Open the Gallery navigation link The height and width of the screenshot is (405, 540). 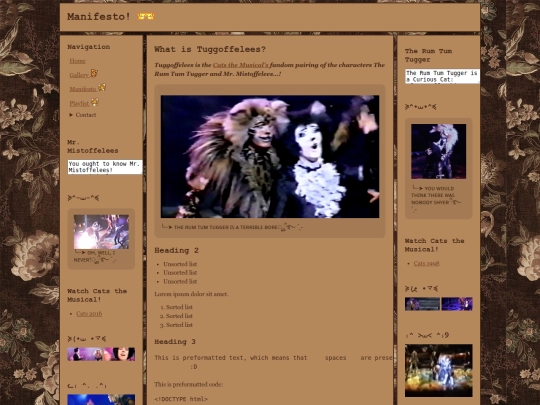point(79,75)
